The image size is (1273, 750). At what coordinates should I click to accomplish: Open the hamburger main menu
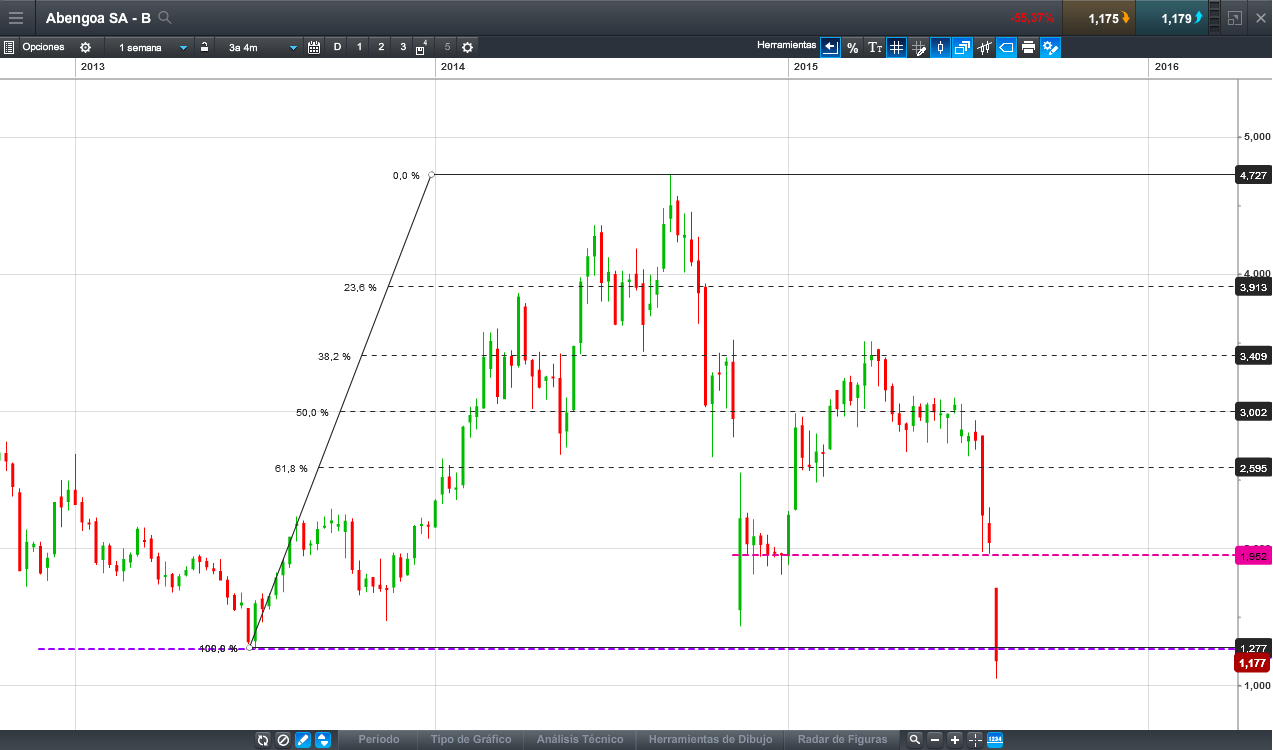pyautogui.click(x=15, y=17)
